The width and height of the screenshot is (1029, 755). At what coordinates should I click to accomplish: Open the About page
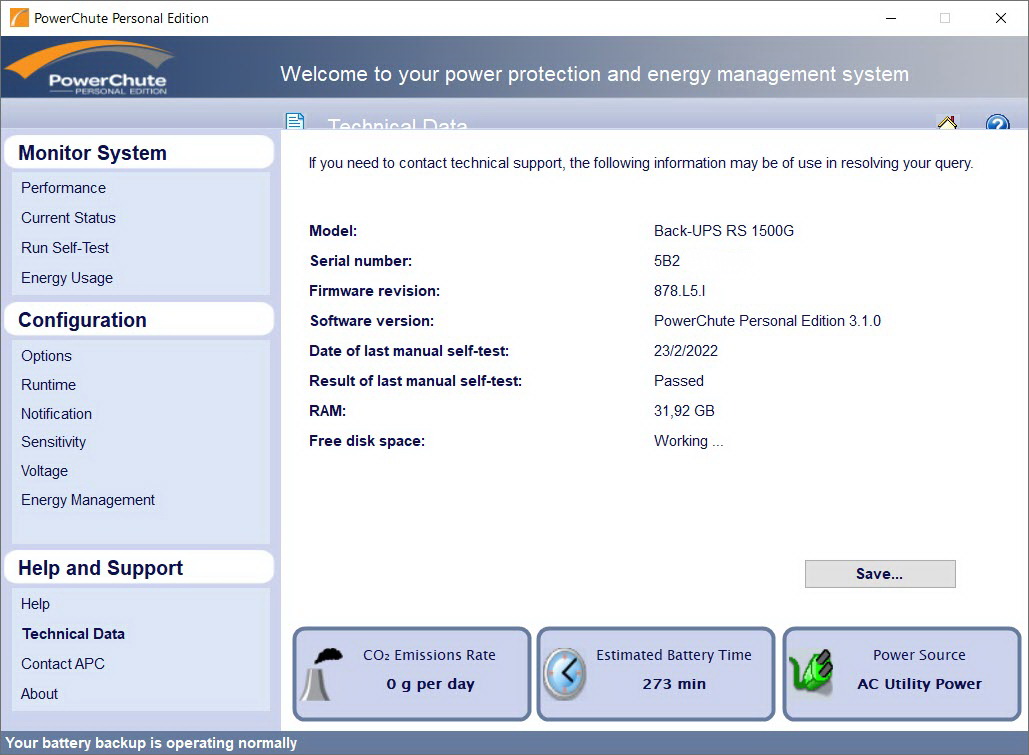pos(39,694)
